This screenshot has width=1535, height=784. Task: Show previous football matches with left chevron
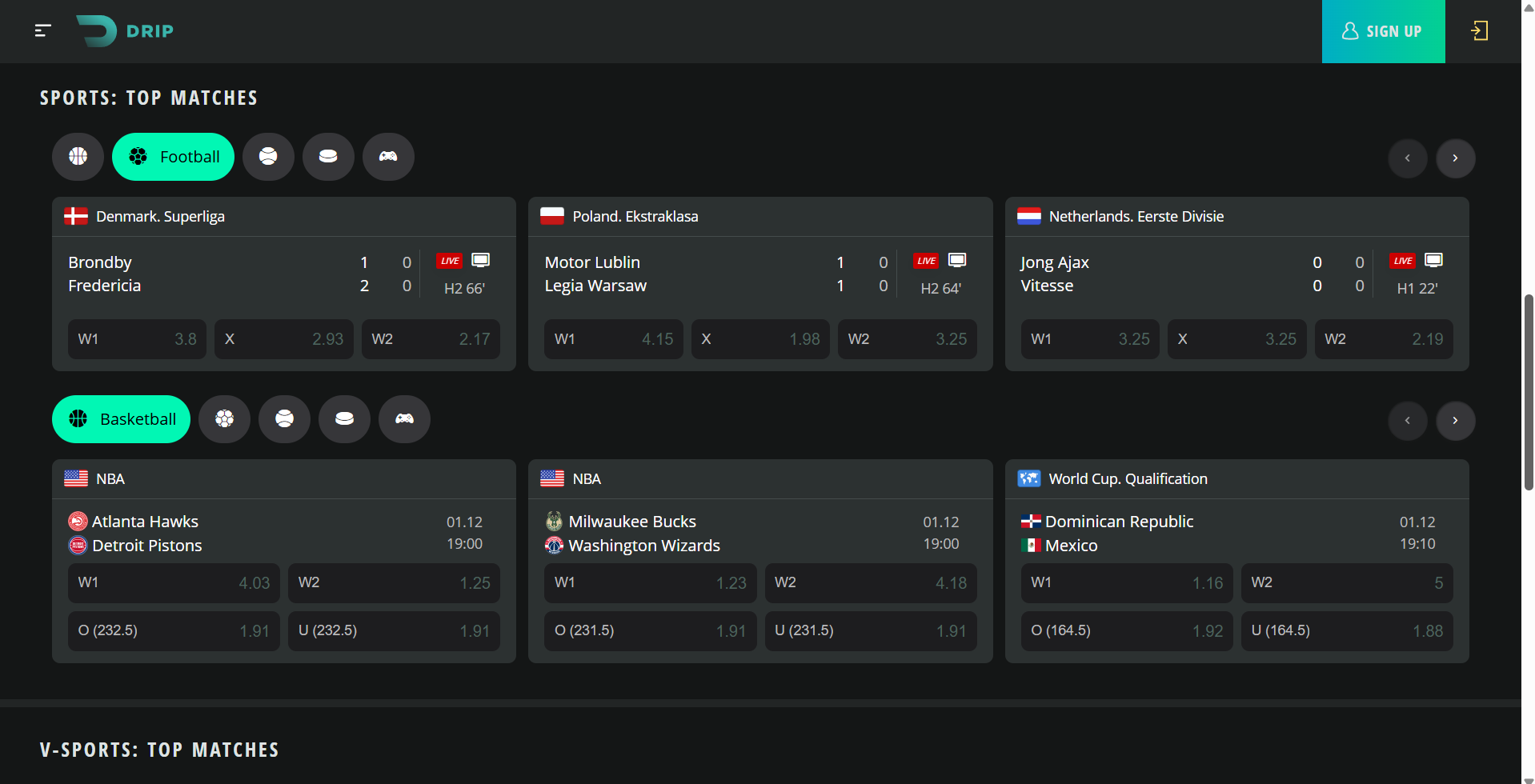[x=1407, y=158]
